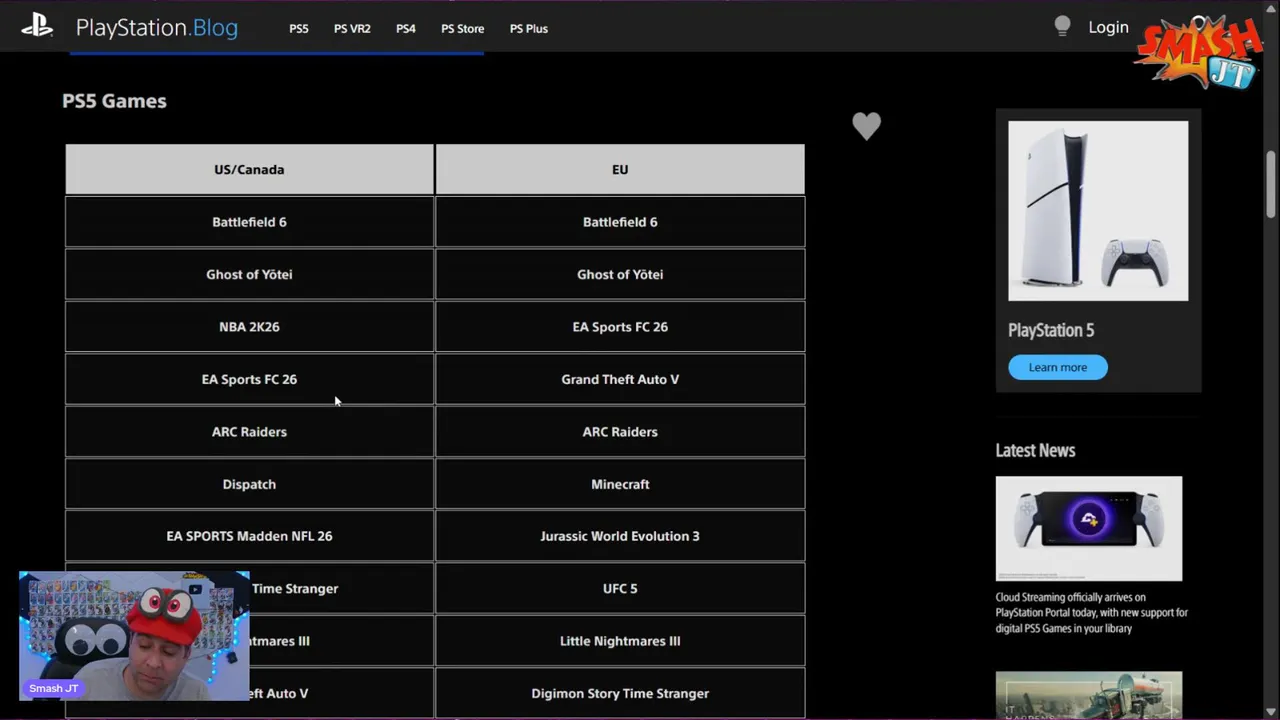This screenshot has height=720, width=1280.
Task: Select the UFC 5 cell
Action: (620, 589)
